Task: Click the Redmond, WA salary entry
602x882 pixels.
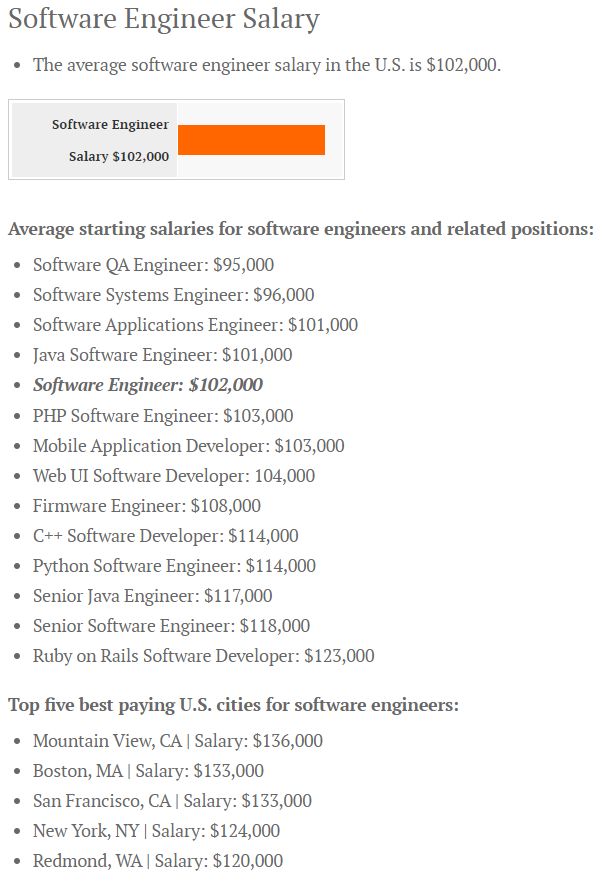Action: coord(157,861)
